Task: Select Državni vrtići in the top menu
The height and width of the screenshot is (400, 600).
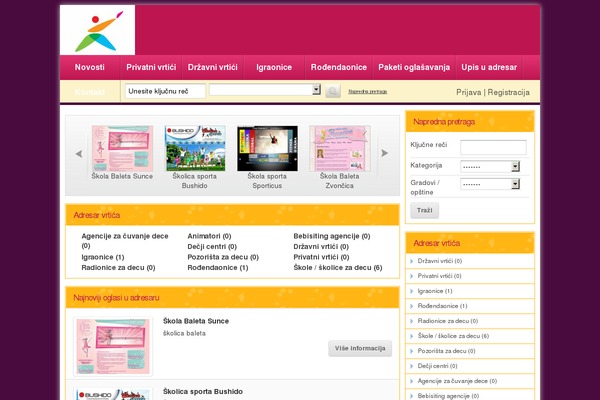Action: point(212,67)
